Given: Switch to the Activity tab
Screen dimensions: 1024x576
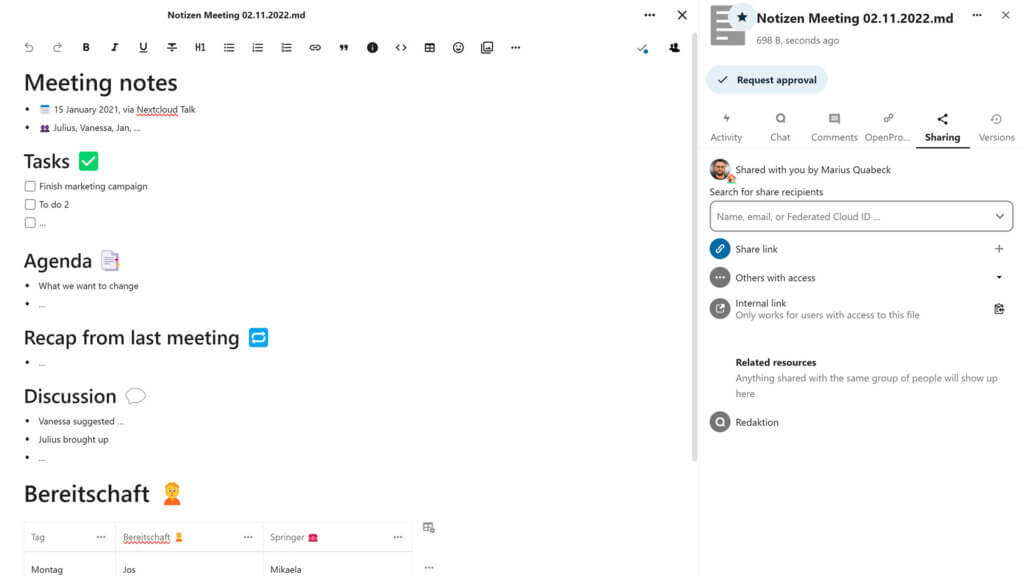Looking at the screenshot, I should click(726, 127).
